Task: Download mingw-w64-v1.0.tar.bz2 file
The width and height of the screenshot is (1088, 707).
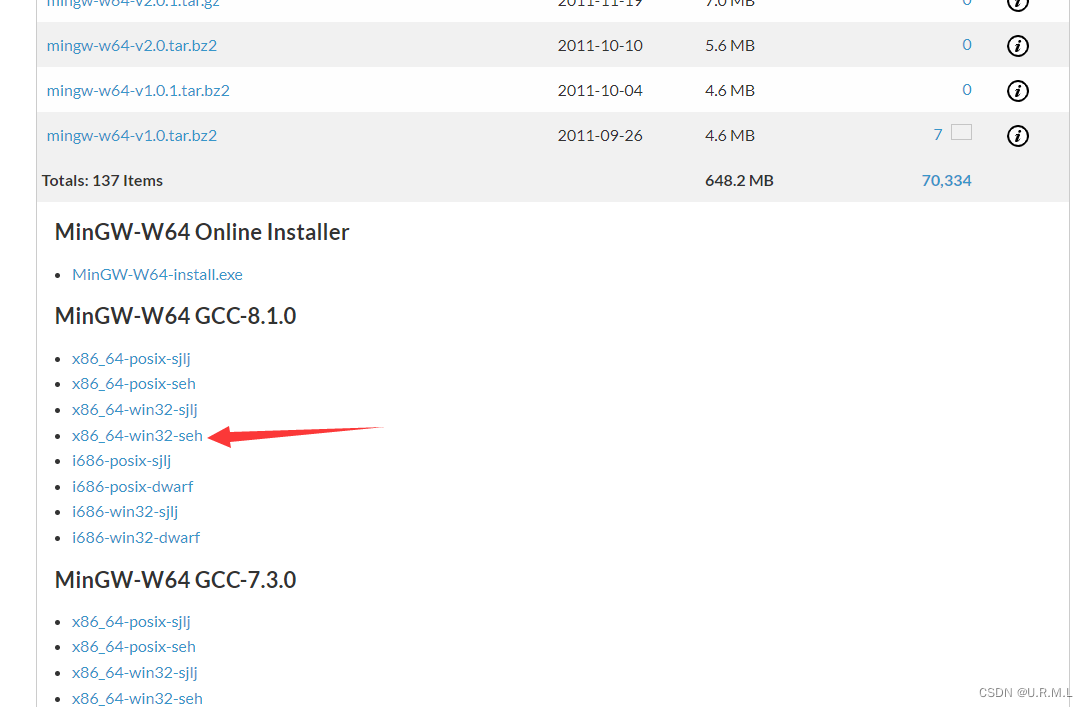Action: (132, 135)
